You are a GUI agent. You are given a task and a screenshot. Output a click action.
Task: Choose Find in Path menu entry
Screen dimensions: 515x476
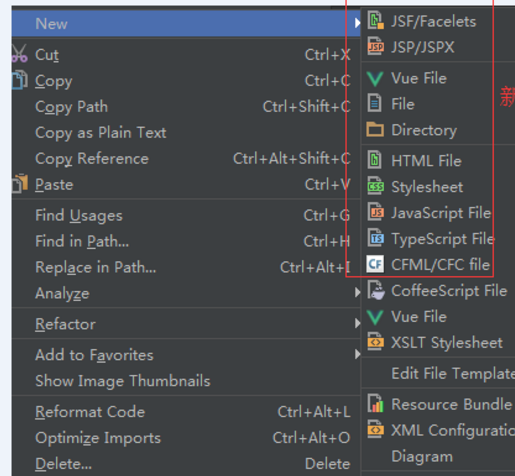(x=186, y=241)
